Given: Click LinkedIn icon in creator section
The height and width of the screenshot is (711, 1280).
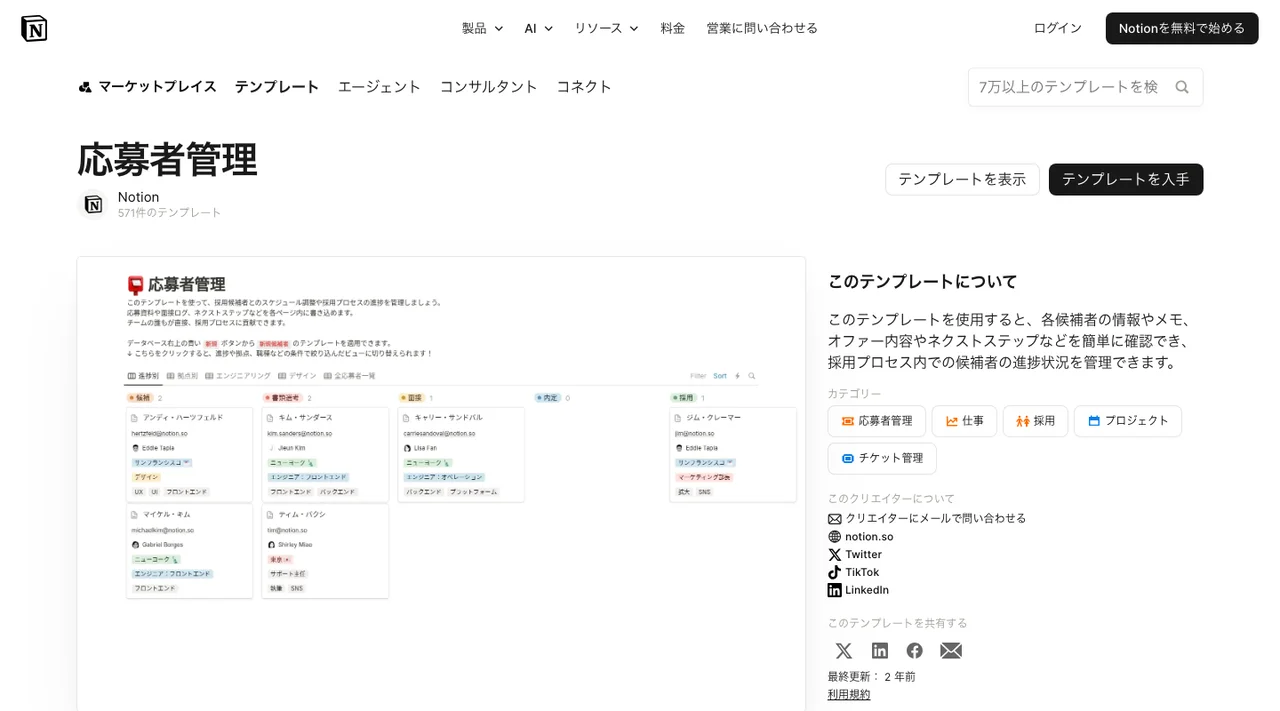Looking at the screenshot, I should [x=835, y=590].
